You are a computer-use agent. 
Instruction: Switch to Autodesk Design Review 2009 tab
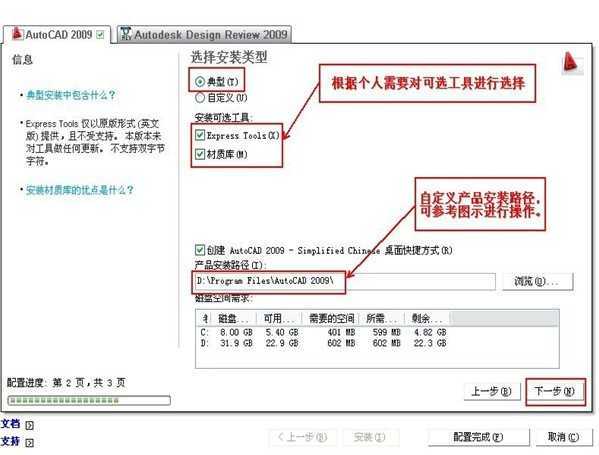[x=204, y=34]
